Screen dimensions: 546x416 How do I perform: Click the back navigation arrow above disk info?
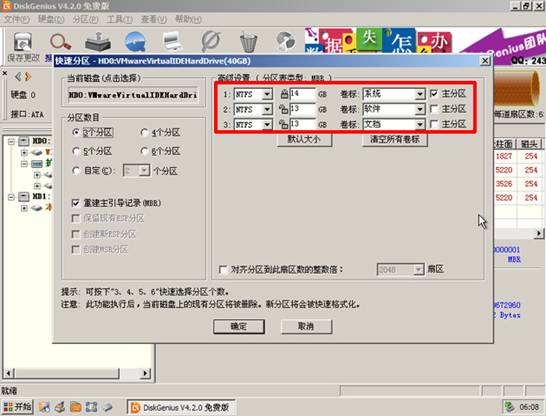18,77
